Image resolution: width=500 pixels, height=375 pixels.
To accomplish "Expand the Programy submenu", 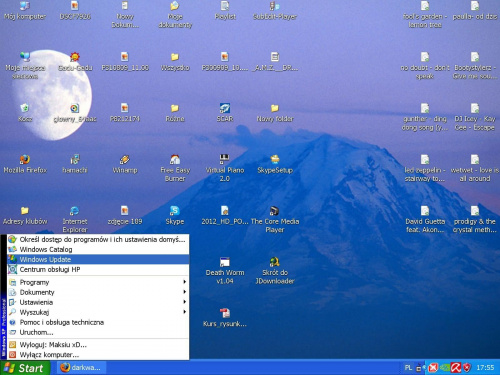I will pyautogui.click(x=98, y=282).
